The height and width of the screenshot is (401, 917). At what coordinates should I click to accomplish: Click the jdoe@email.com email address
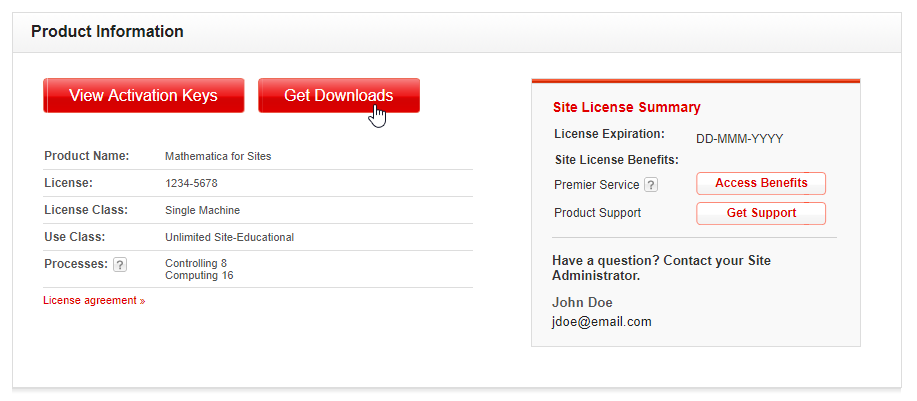pyautogui.click(x=601, y=322)
